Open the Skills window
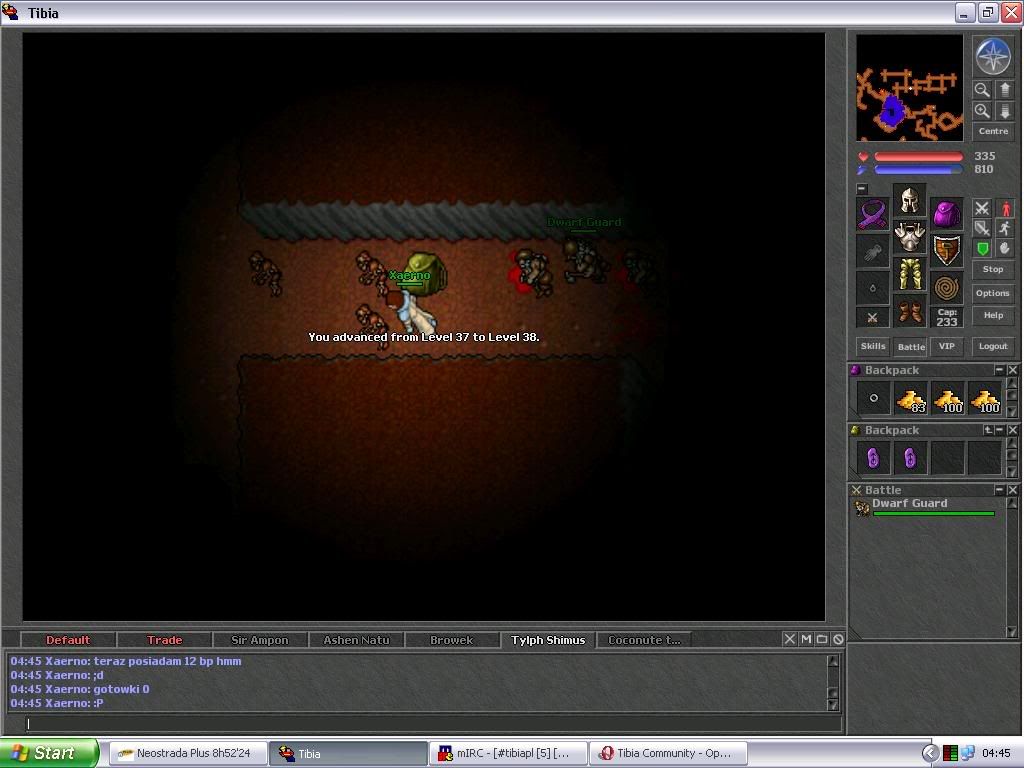Screen dimensions: 1024x768 873,346
